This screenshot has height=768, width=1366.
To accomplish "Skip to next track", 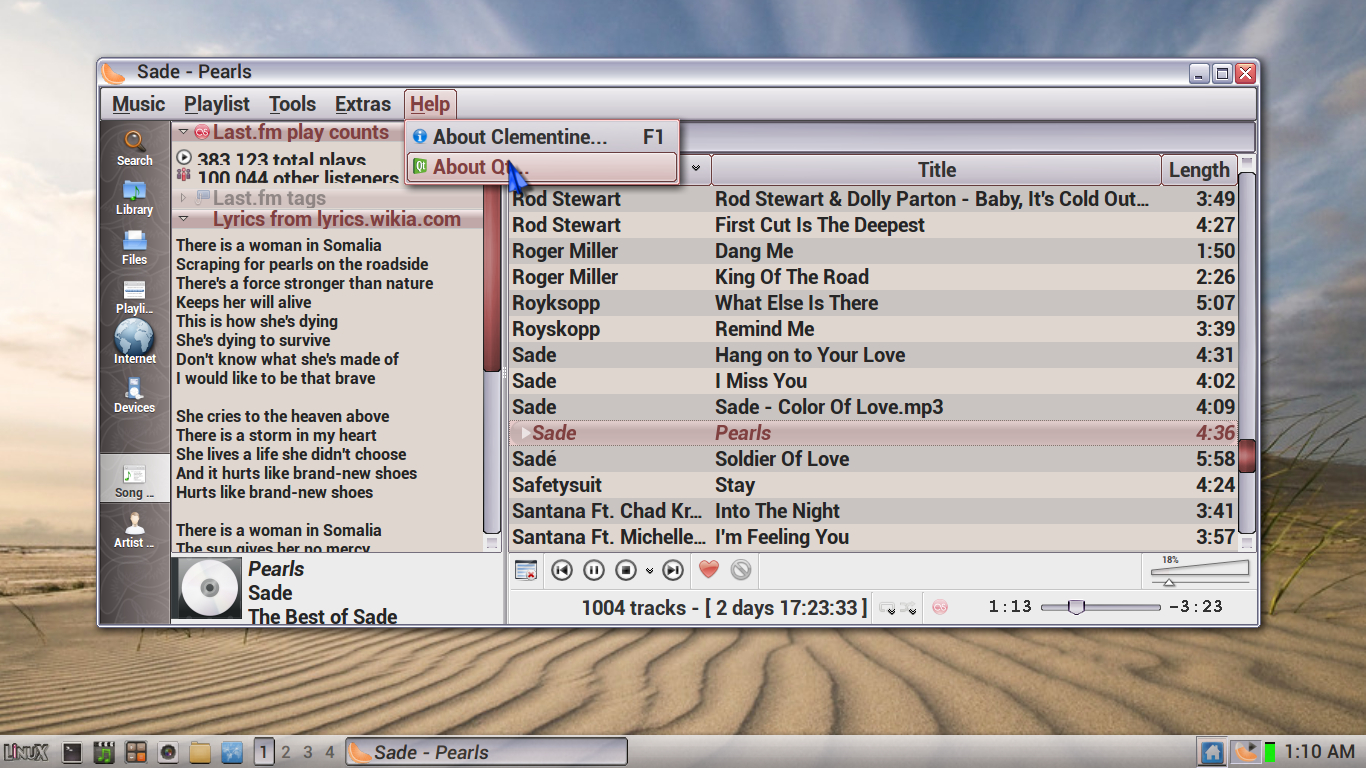I will (x=673, y=570).
